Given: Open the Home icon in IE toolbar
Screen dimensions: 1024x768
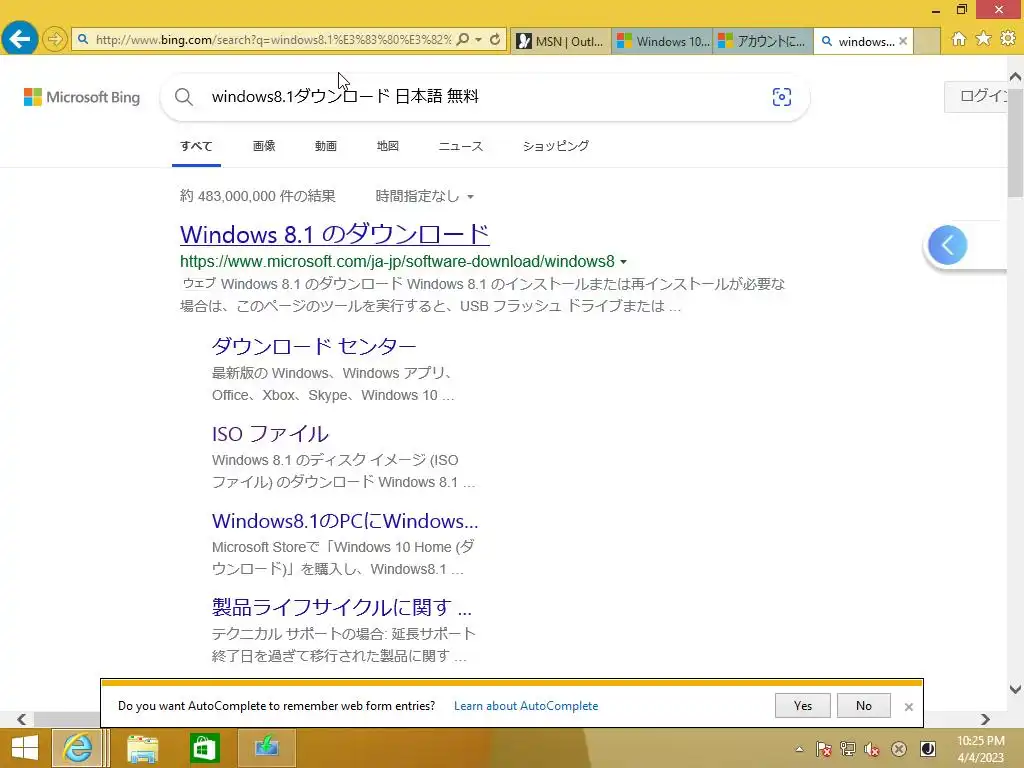Looking at the screenshot, I should [958, 39].
